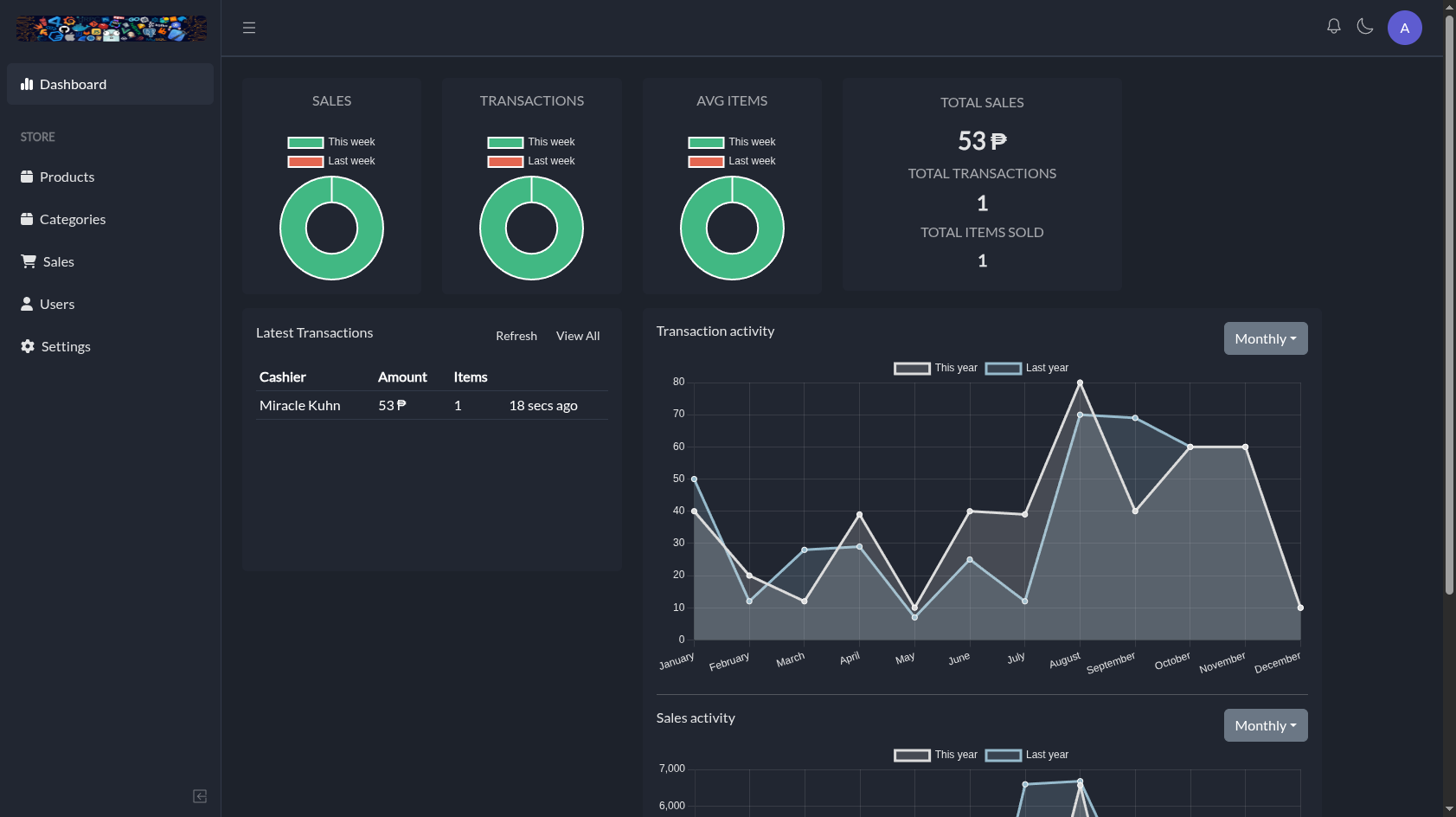Toggle dark mode moon icon
Image resolution: width=1456 pixels, height=817 pixels.
click(1365, 27)
